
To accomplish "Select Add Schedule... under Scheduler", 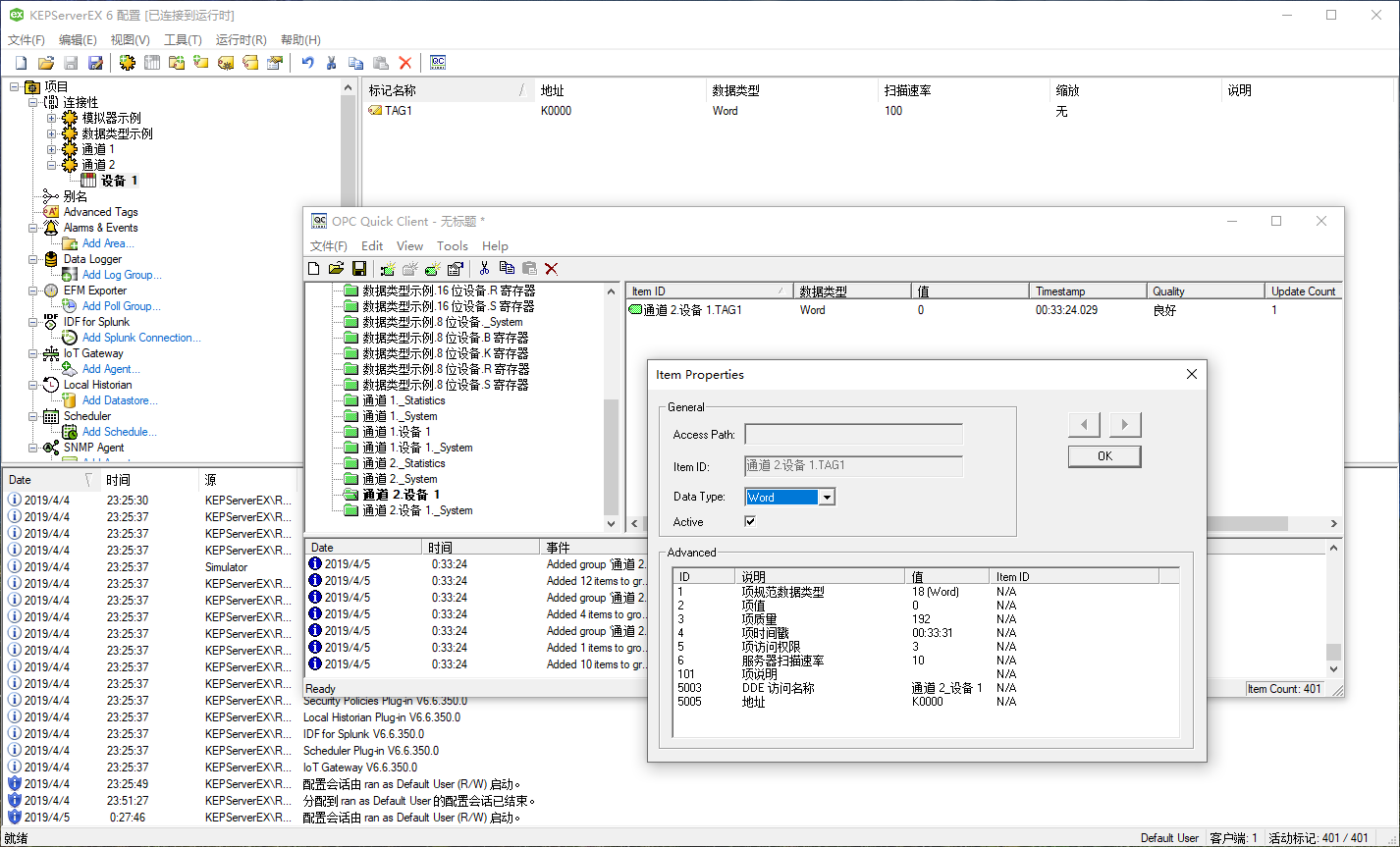I will (117, 431).
